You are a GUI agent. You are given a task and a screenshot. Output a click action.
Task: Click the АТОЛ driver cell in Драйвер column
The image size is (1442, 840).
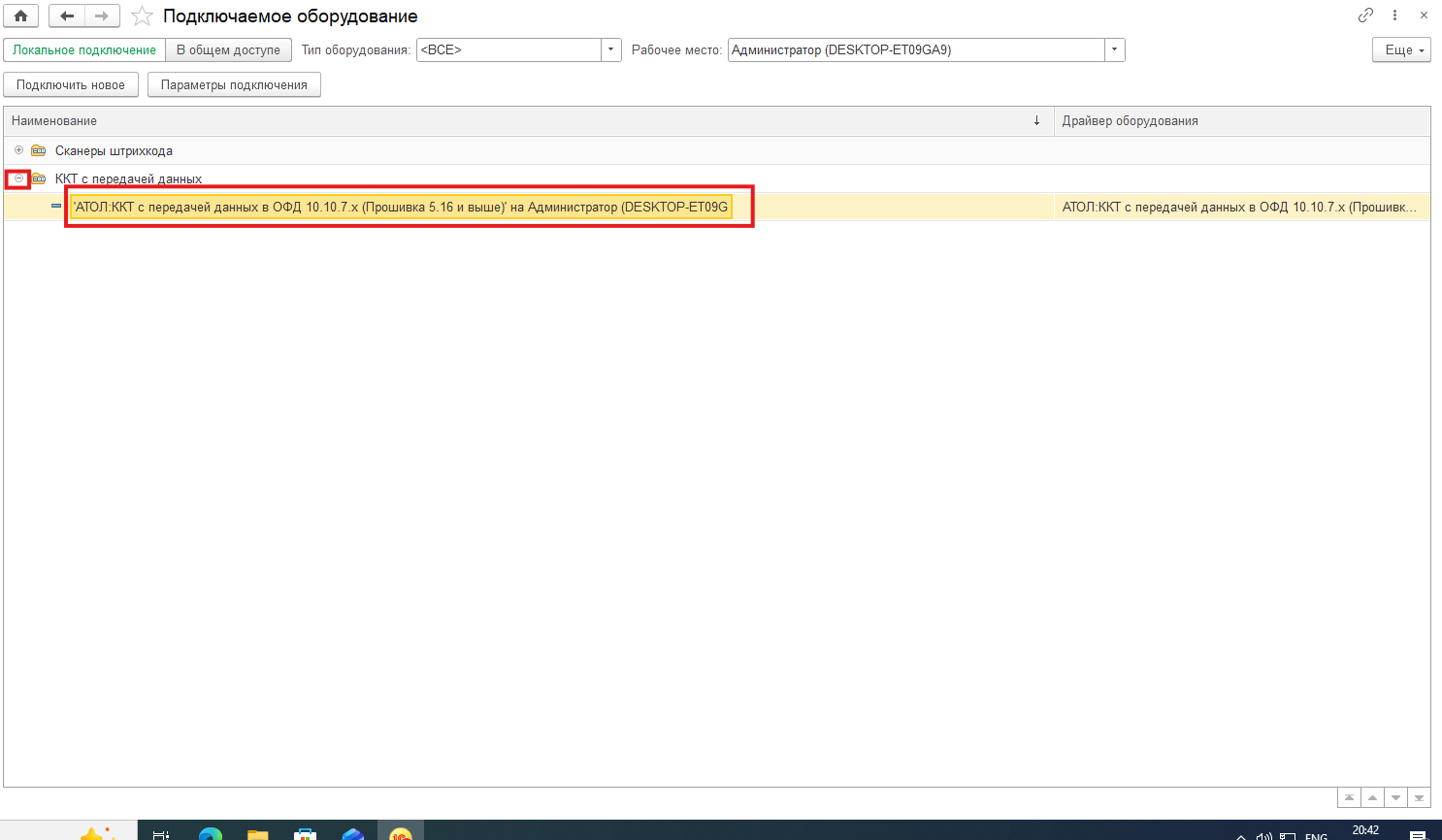(x=1242, y=207)
